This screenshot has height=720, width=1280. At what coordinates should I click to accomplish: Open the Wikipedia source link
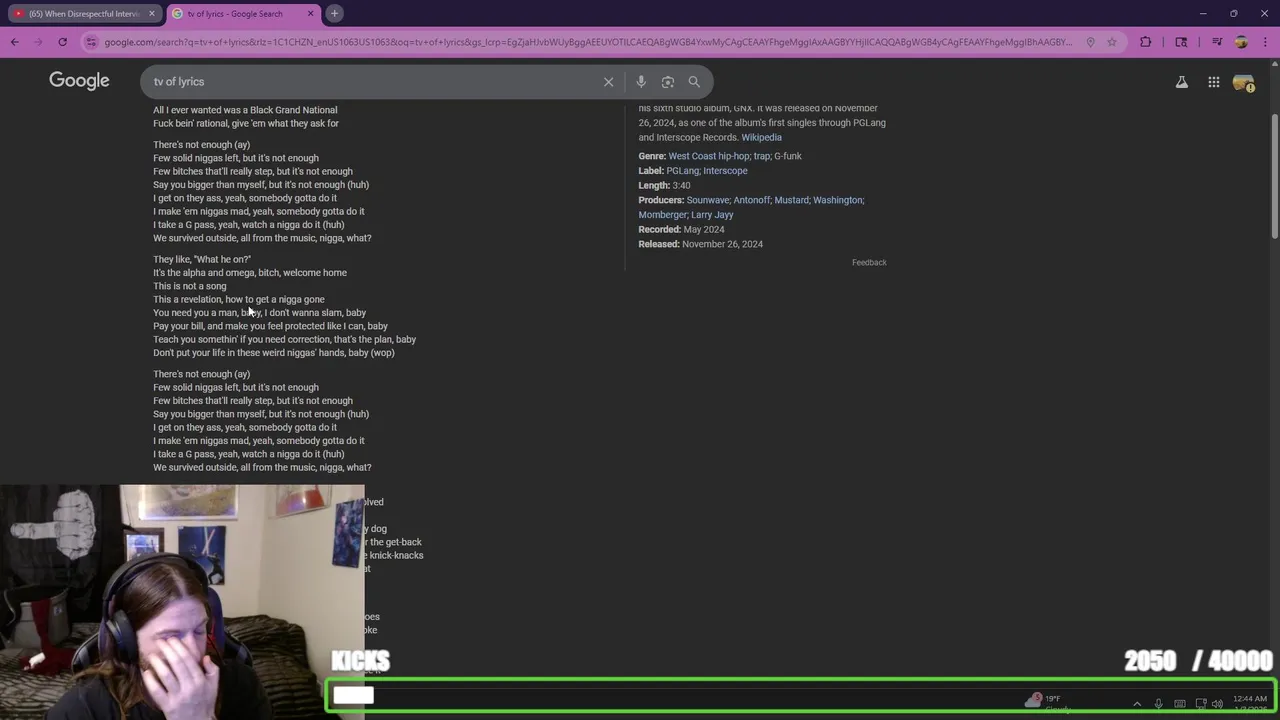[x=761, y=137]
